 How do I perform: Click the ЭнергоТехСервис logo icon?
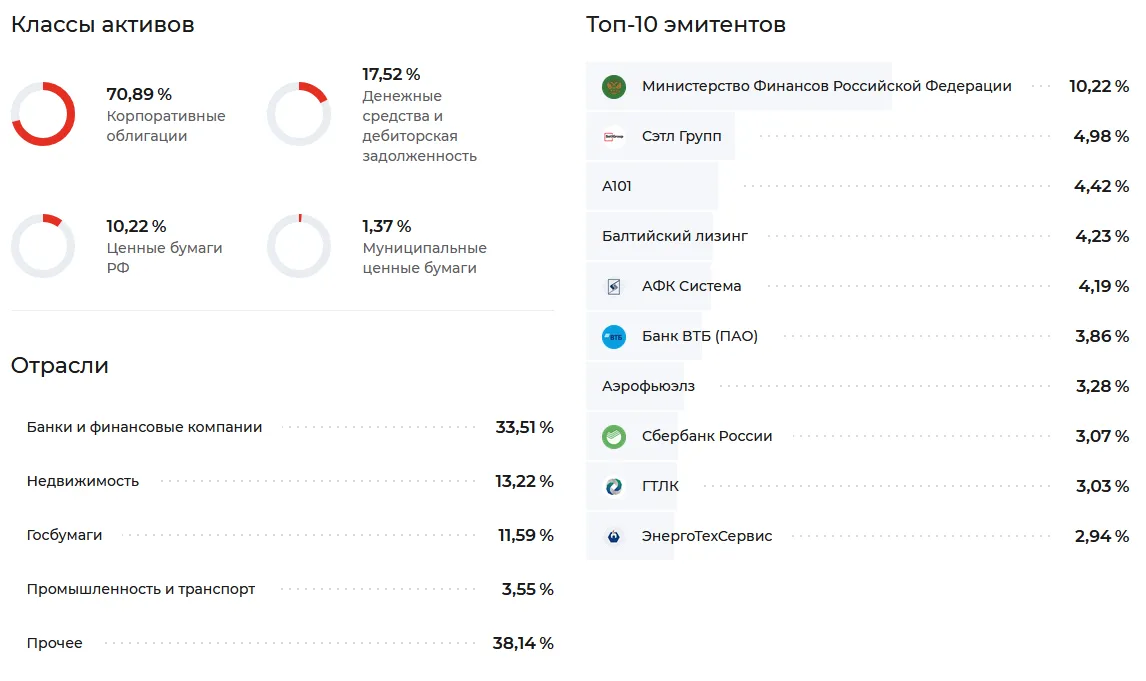click(614, 537)
